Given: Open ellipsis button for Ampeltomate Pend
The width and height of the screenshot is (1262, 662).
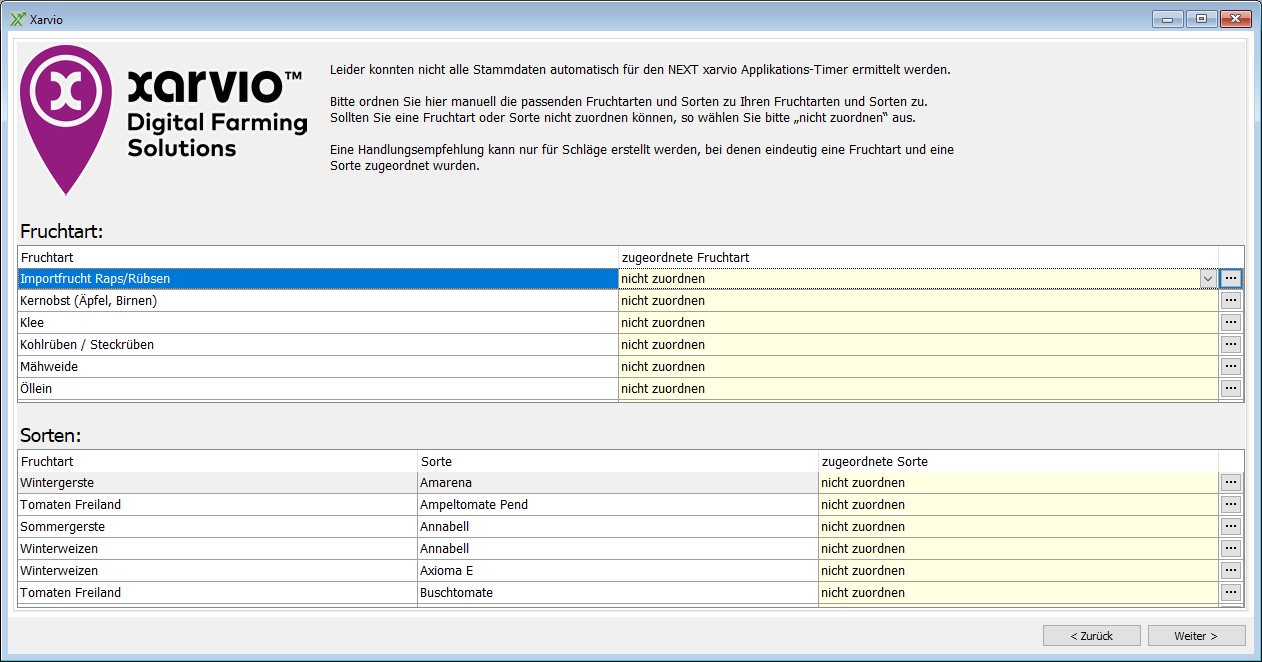Looking at the screenshot, I should [x=1231, y=504].
